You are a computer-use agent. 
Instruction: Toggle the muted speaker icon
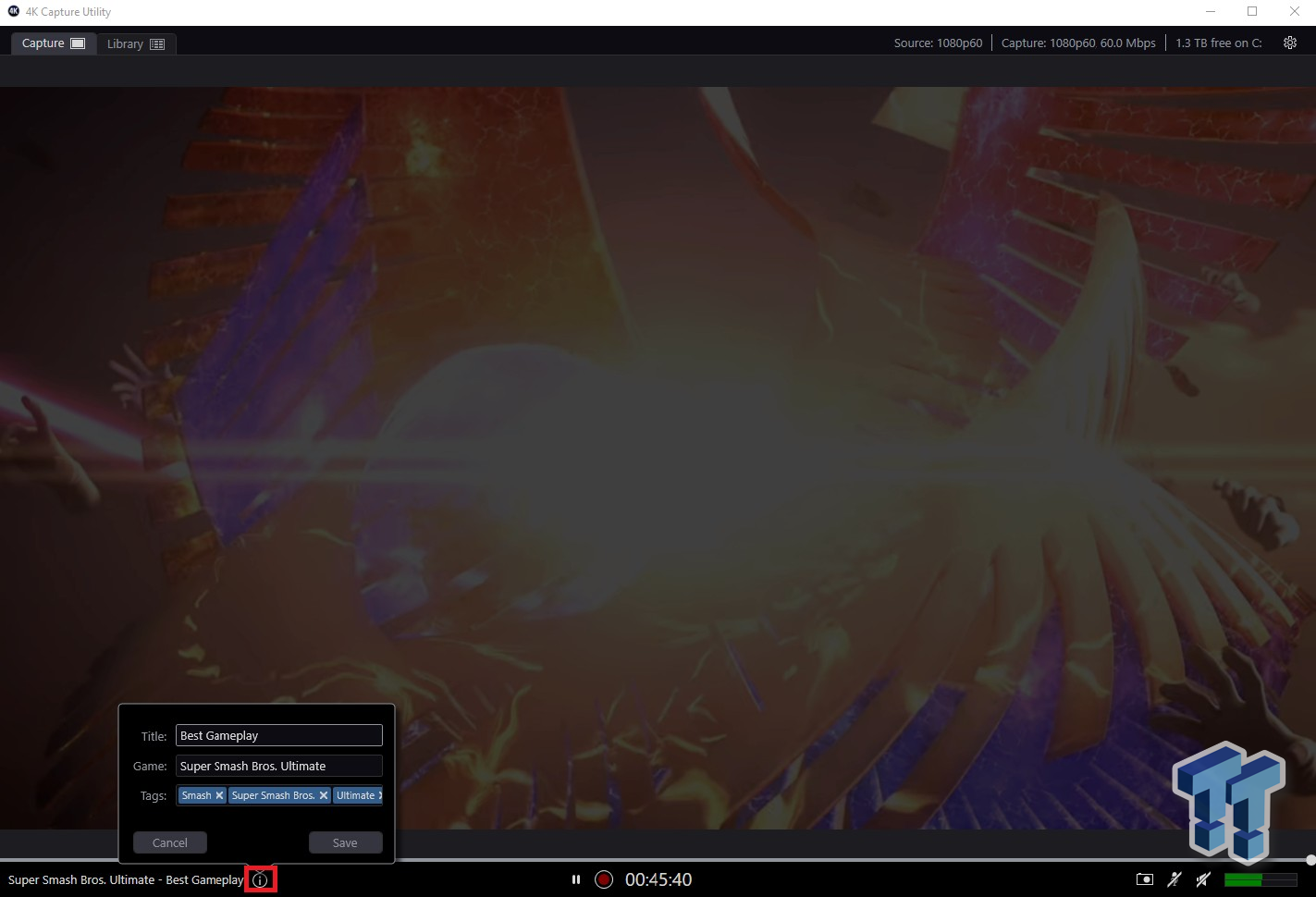click(1203, 879)
